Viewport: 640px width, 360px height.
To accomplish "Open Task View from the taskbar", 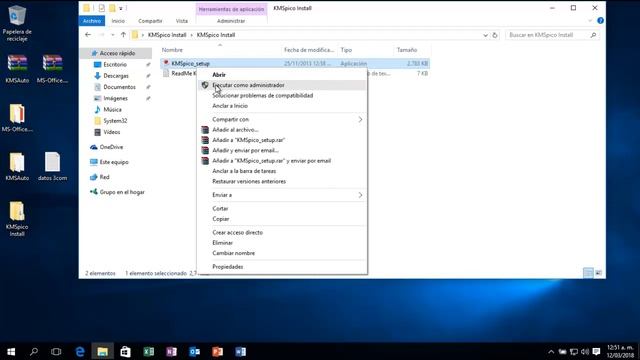I will (56, 351).
